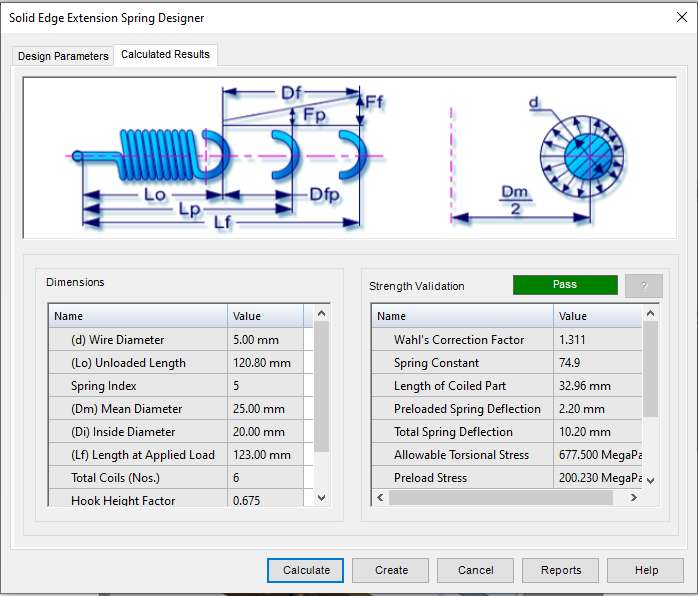
Task: Click the question mark button beside Pass
Action: pyautogui.click(x=644, y=286)
